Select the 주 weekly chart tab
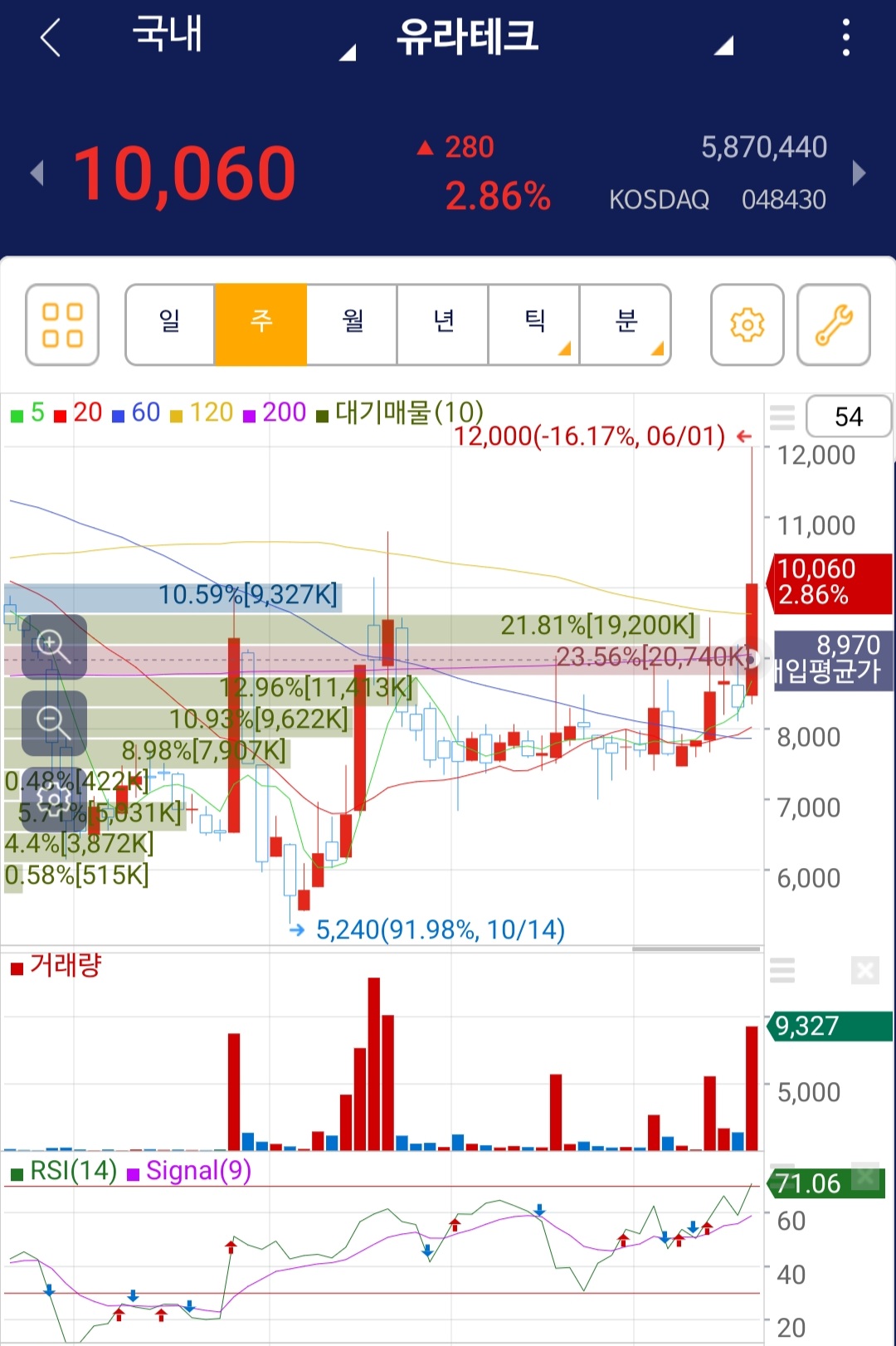896x1346 pixels. pos(261,324)
